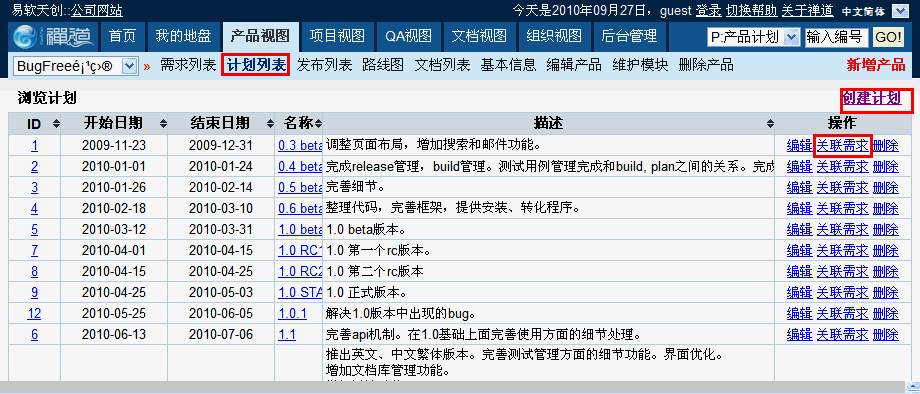
Task: Click the 创建计划 link
Action: pos(871,98)
